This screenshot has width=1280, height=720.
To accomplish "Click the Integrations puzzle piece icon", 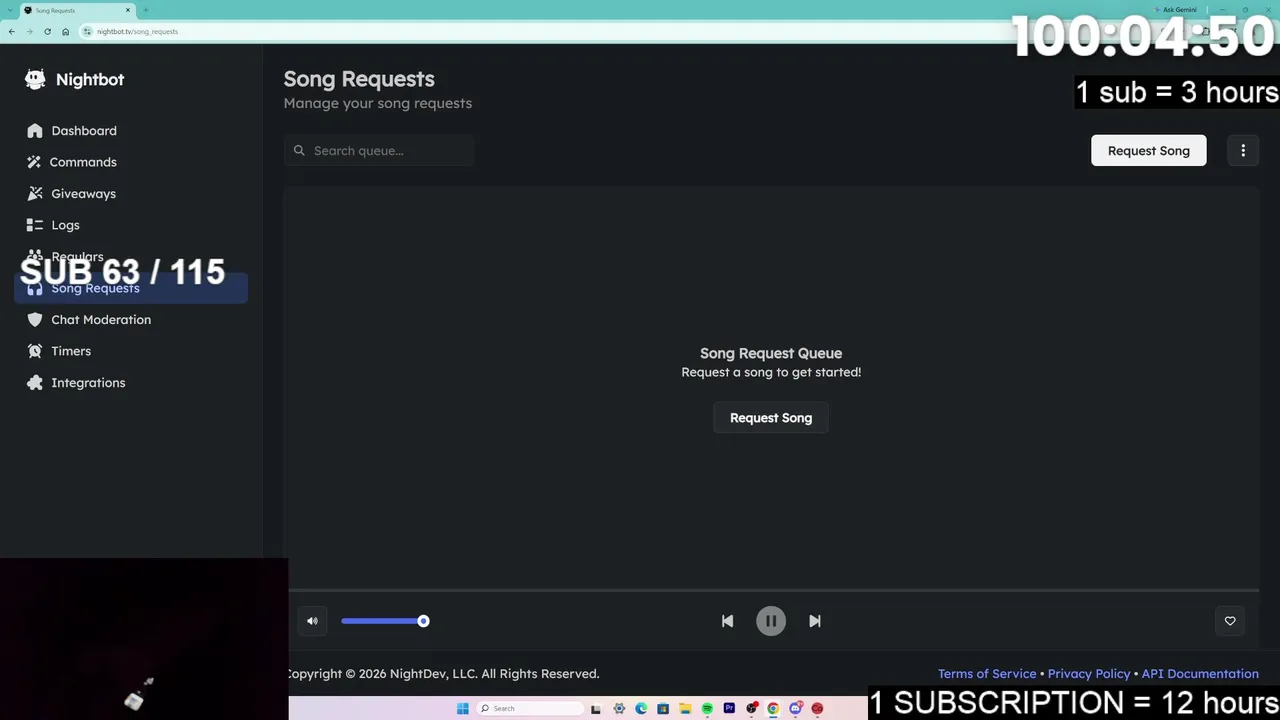I will click(35, 383).
